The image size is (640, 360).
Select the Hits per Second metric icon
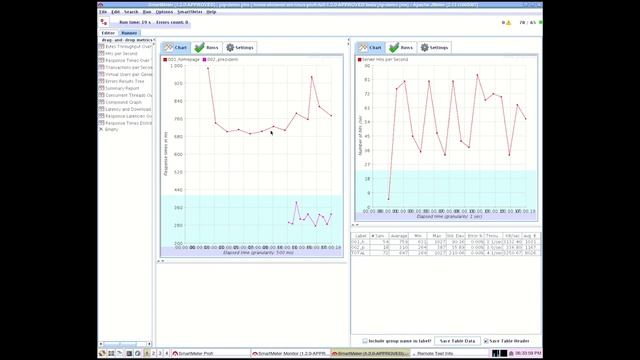[101, 53]
